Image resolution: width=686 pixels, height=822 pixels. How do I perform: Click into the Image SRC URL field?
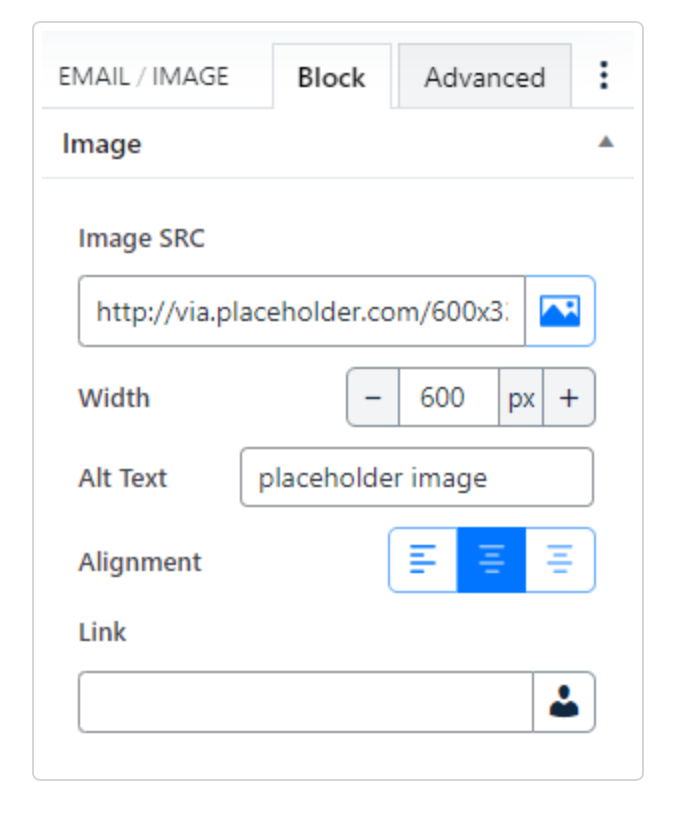click(x=301, y=311)
